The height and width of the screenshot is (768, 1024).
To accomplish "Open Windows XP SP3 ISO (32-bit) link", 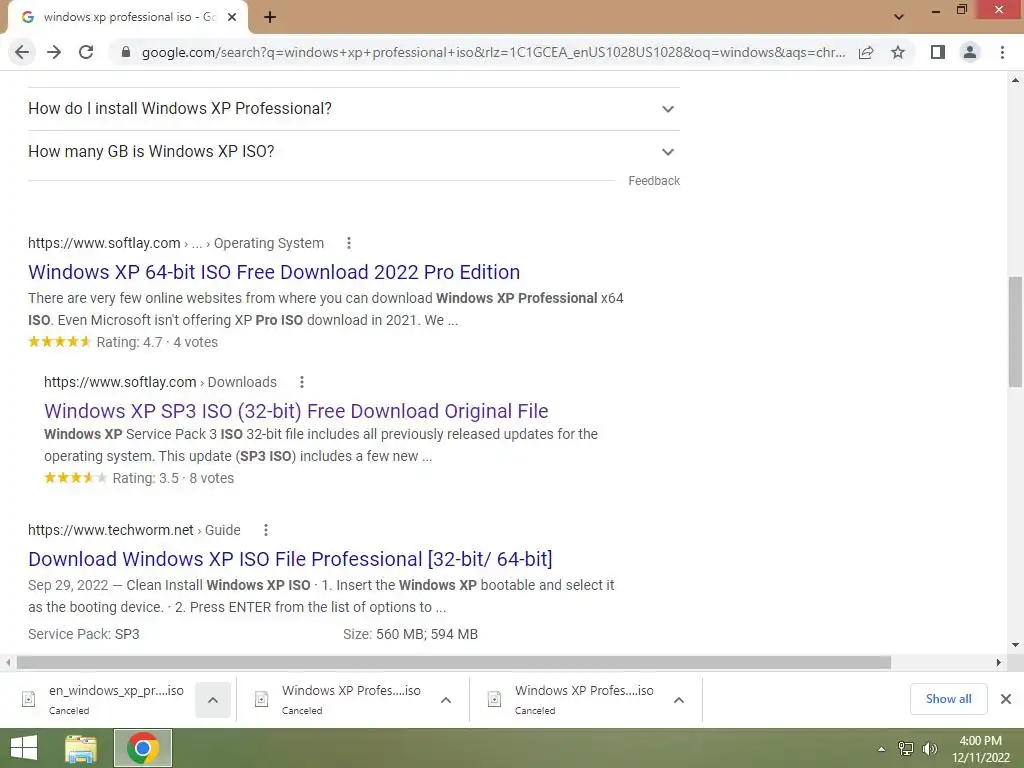I will click(296, 411).
